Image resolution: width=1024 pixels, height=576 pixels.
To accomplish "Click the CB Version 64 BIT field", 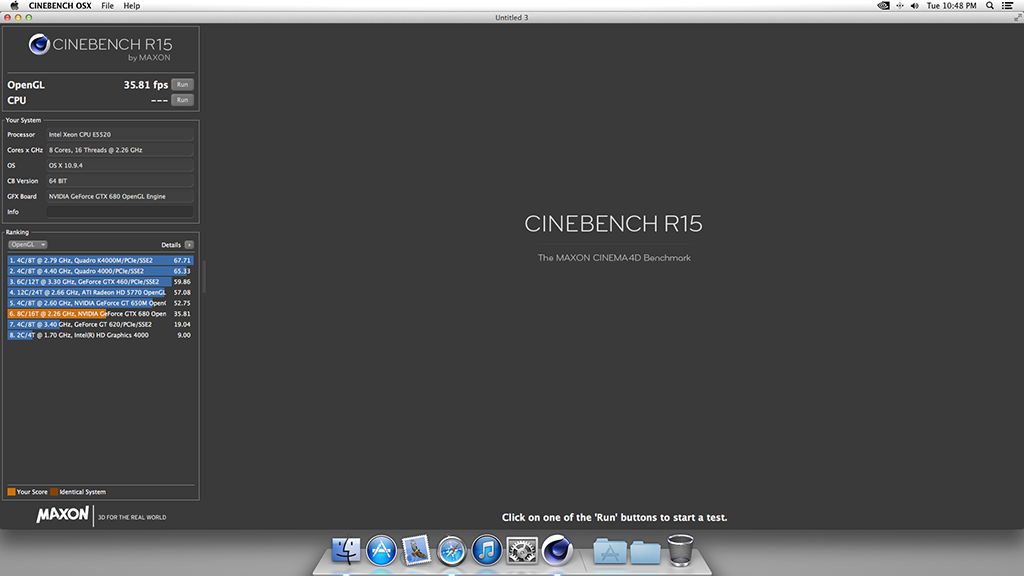I will click(120, 181).
